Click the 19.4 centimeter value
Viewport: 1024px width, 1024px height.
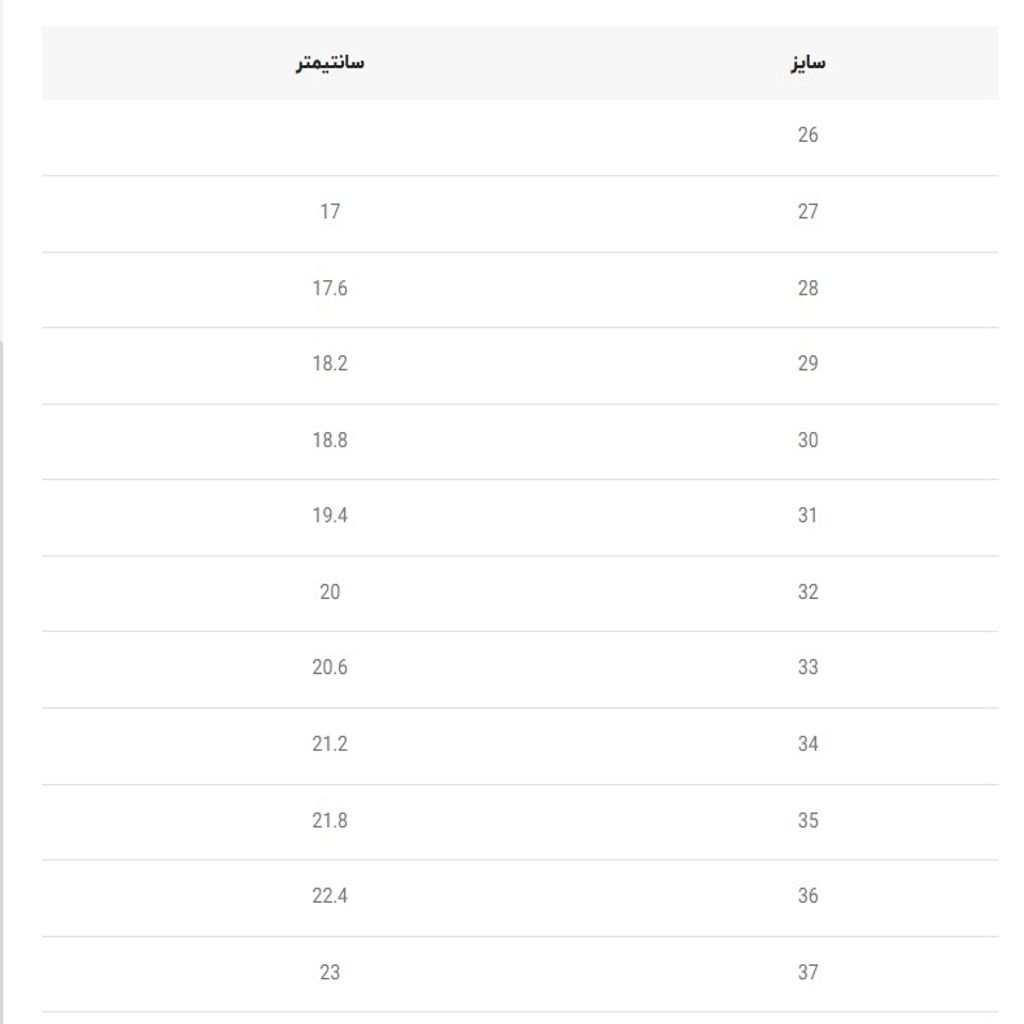coord(330,515)
